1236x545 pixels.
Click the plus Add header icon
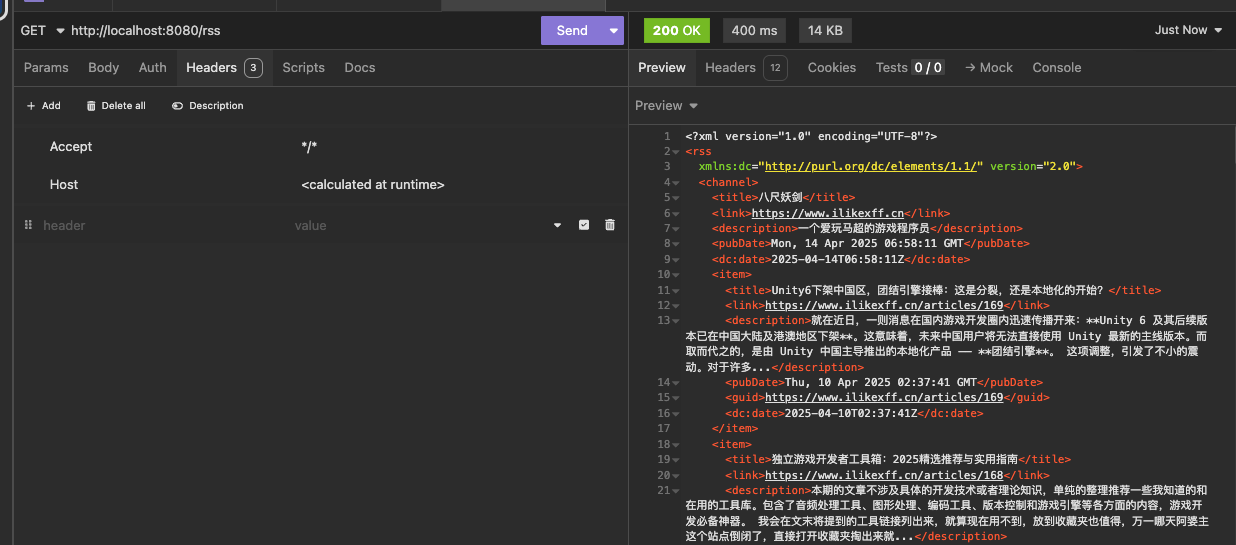click(31, 106)
